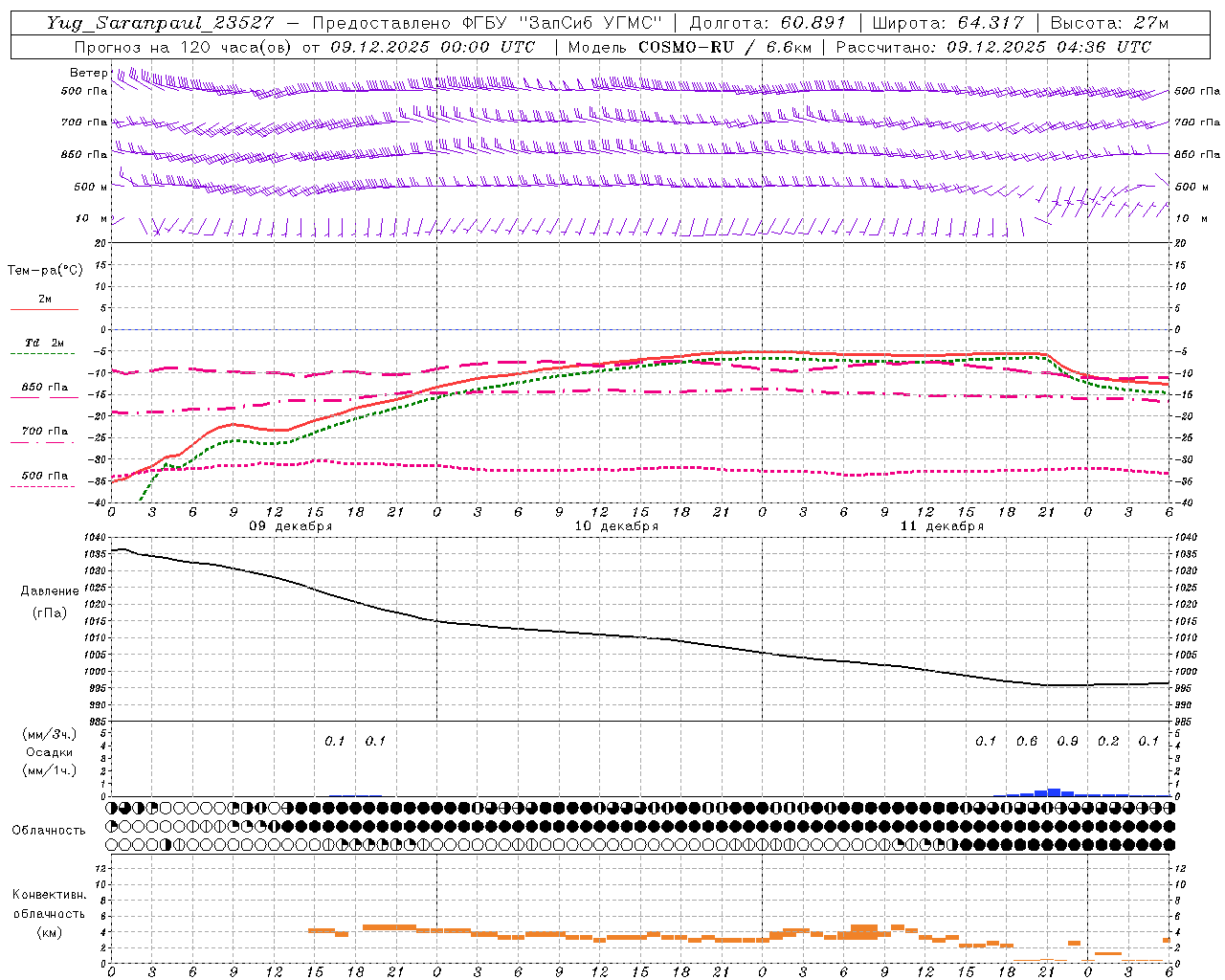Click the Долгота: 60.891 header value

tap(767, 23)
